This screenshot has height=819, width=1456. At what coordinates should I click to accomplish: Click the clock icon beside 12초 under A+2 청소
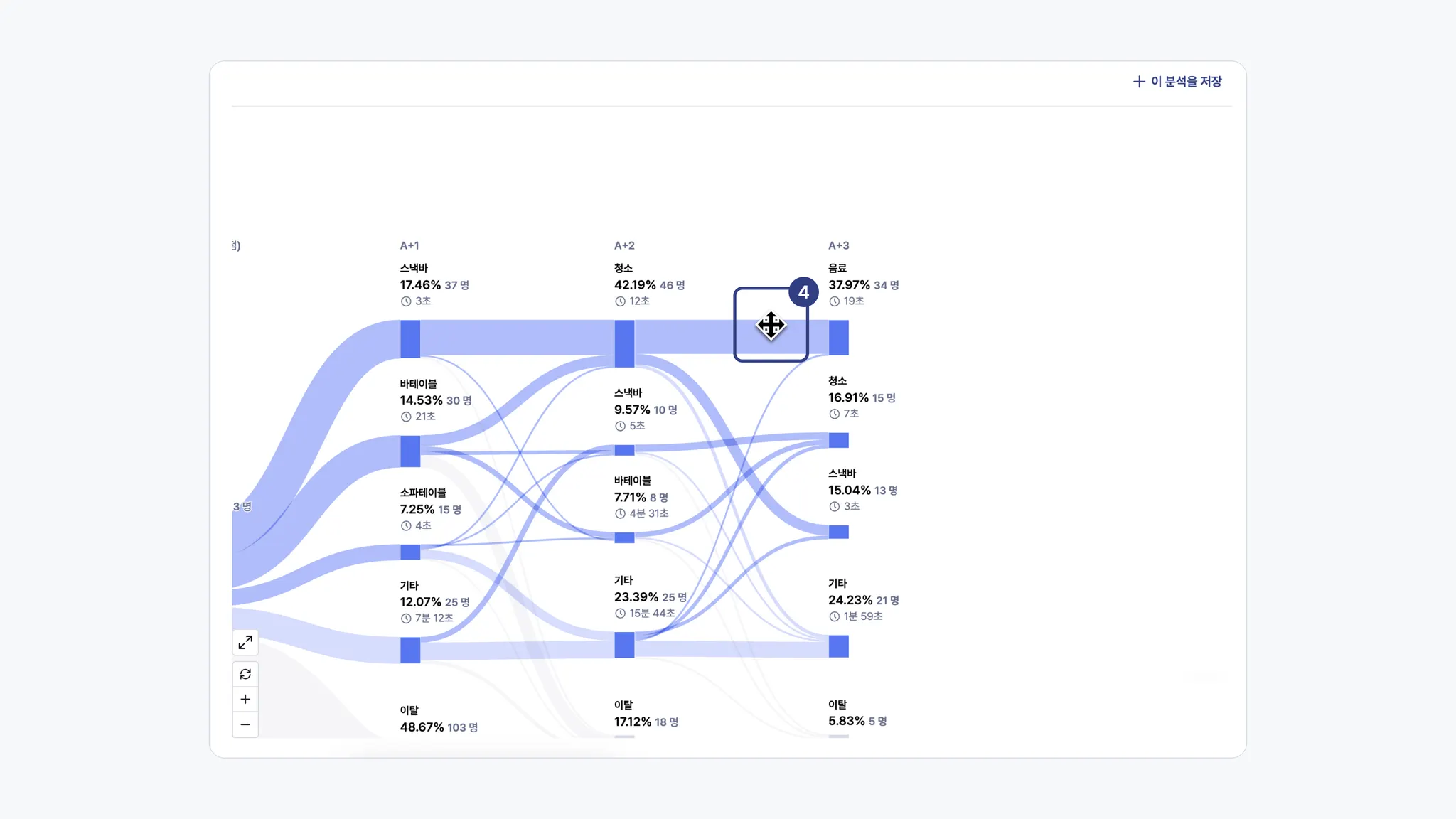[x=620, y=301]
